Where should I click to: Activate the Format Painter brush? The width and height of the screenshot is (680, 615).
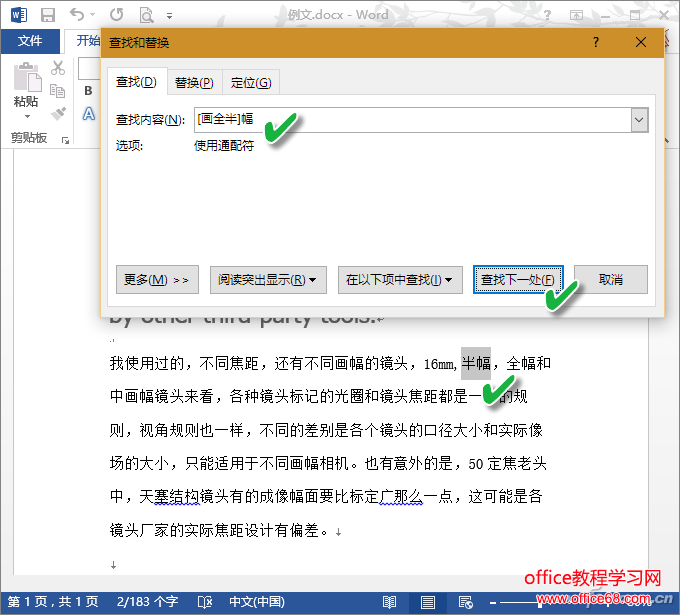(x=58, y=113)
